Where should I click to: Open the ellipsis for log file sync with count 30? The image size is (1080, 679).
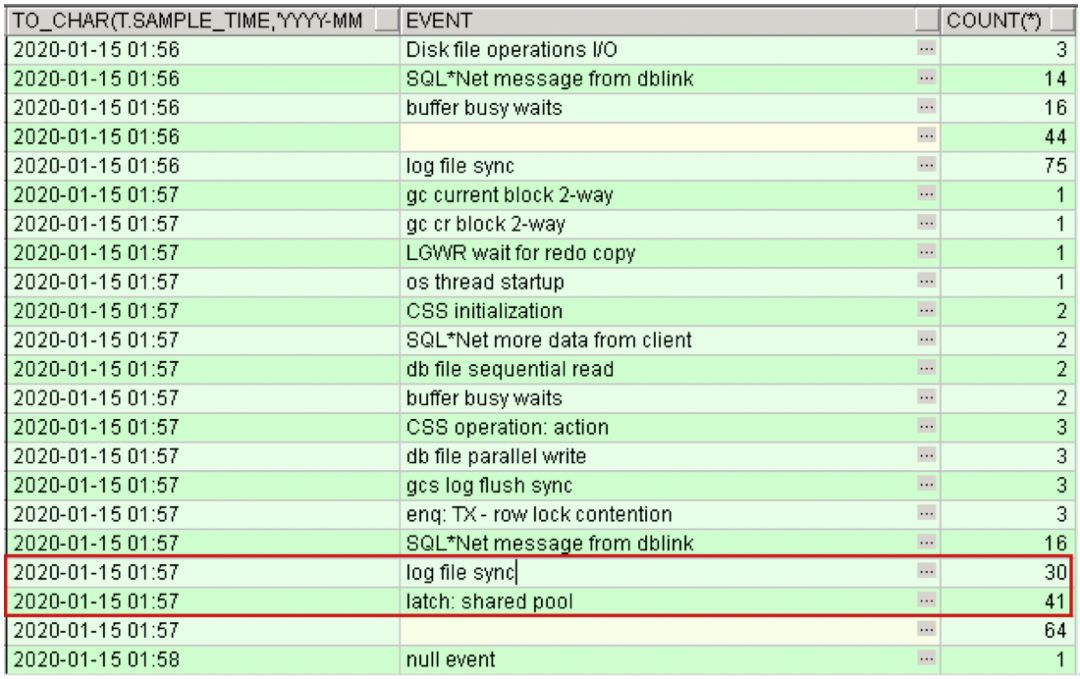[x=926, y=572]
